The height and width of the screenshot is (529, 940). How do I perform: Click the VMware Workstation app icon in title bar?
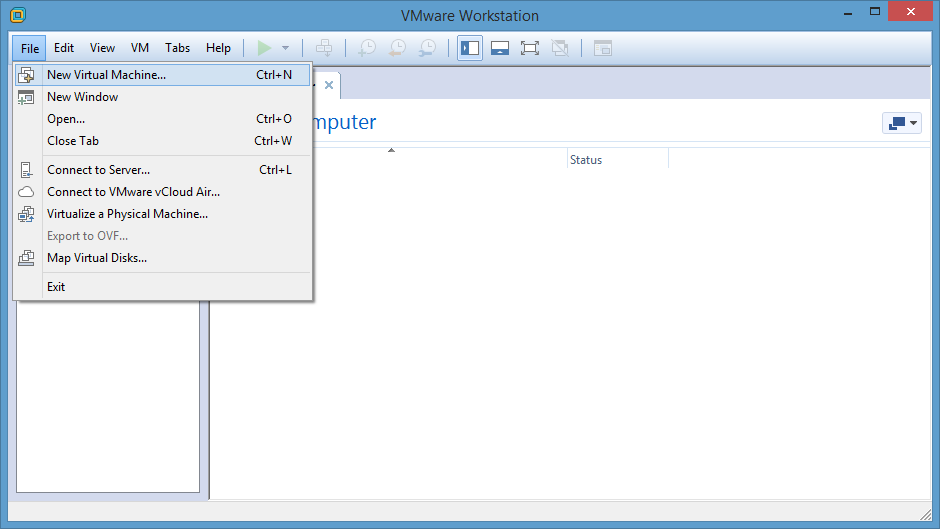click(18, 15)
